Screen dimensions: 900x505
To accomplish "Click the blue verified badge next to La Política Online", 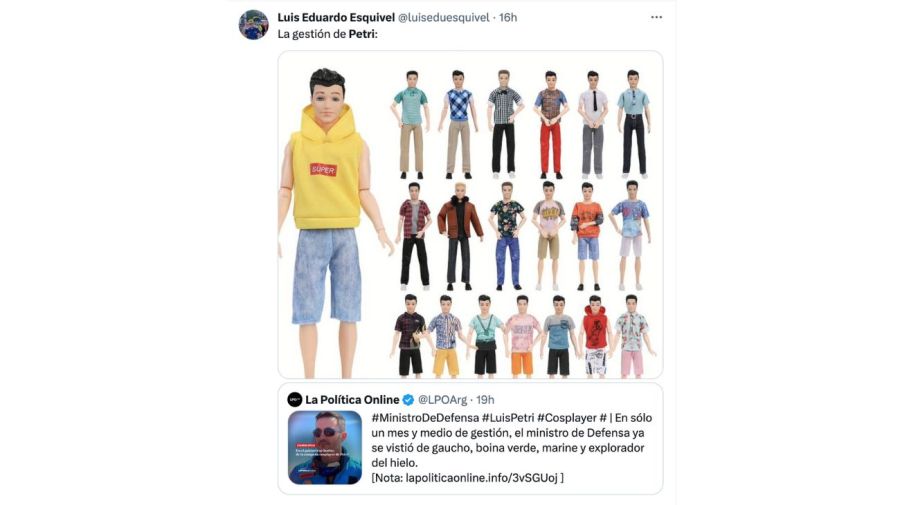I will [x=408, y=400].
